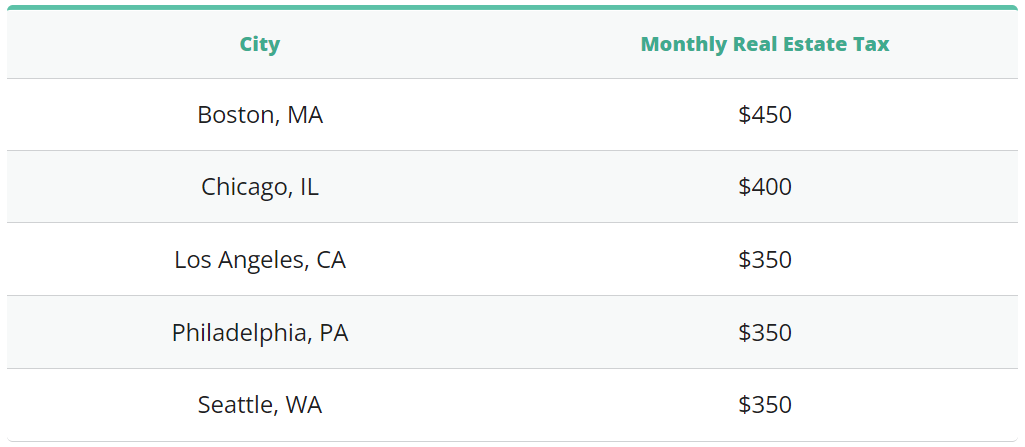Viewport: 1025px width, 447px height.
Task: Click the "IL" state abbreviation
Action: pyautogui.click(x=309, y=187)
